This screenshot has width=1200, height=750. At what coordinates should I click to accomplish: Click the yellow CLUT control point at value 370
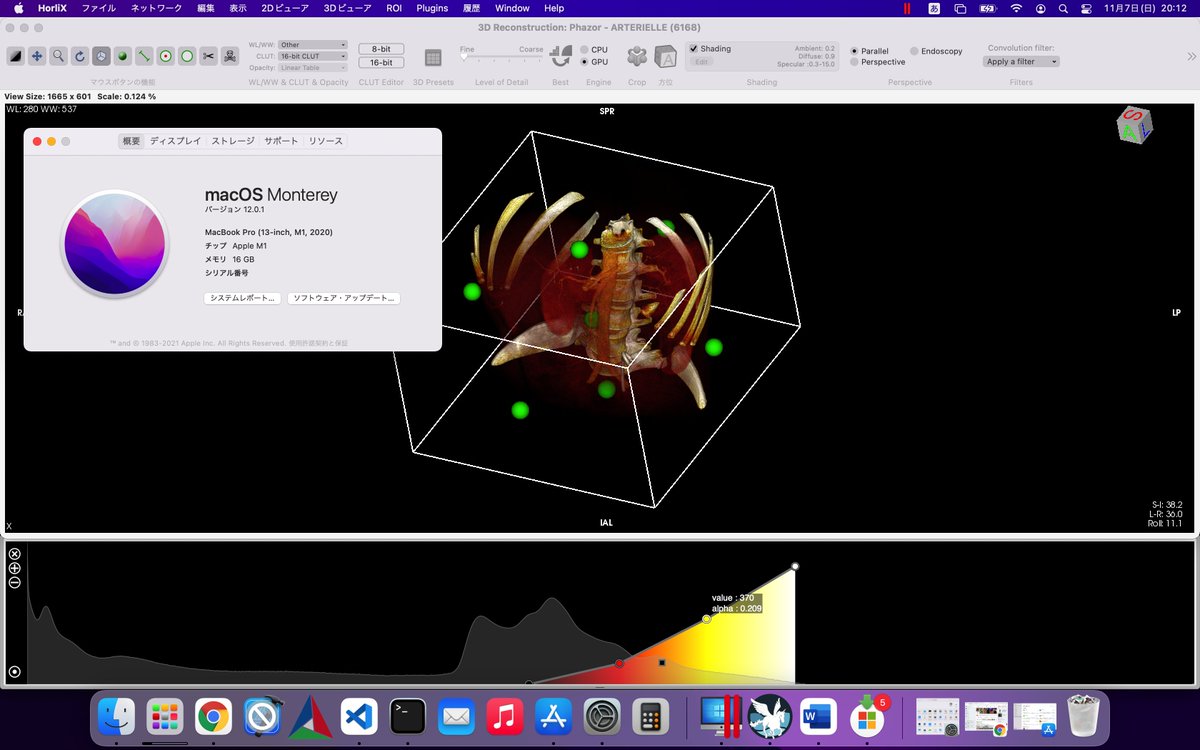coord(706,619)
